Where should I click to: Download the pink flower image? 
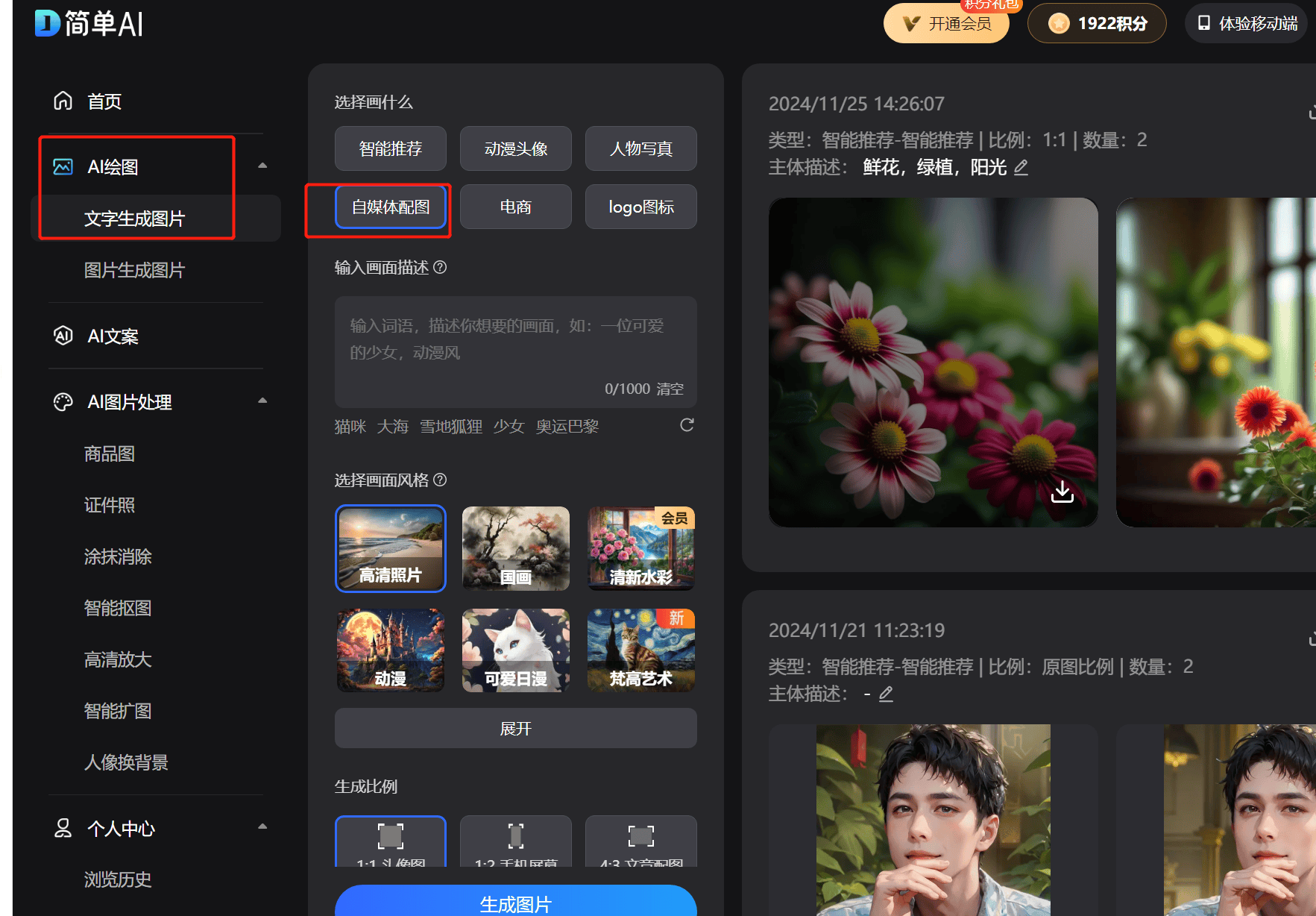click(x=1062, y=491)
